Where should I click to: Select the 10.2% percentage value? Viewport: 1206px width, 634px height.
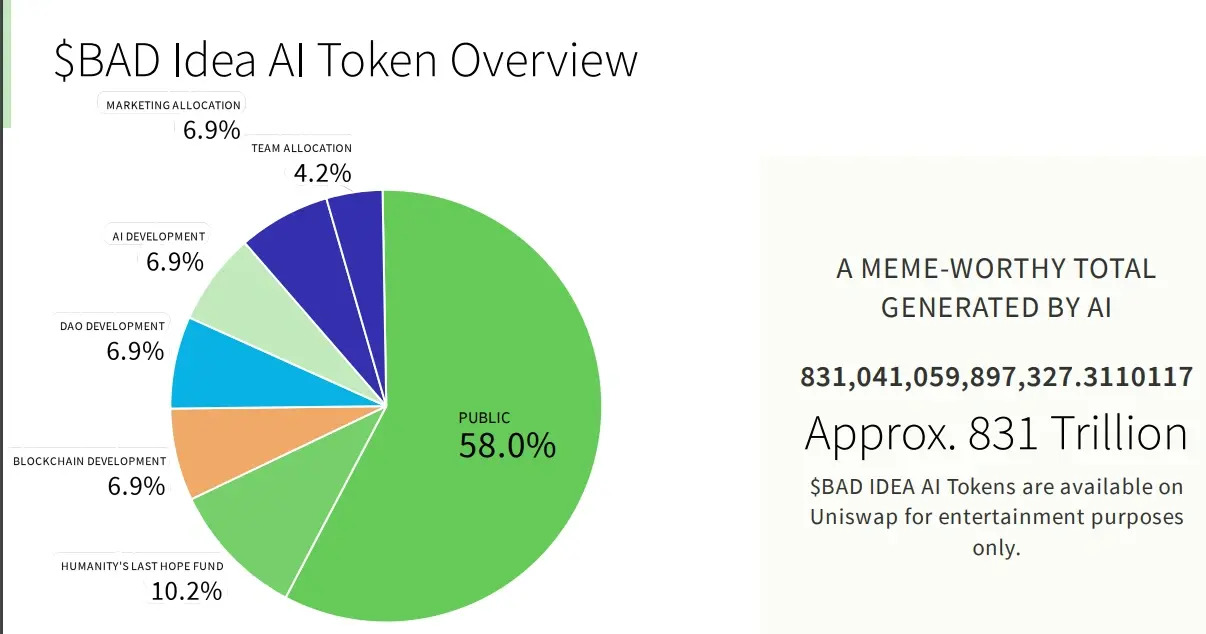coord(186,591)
